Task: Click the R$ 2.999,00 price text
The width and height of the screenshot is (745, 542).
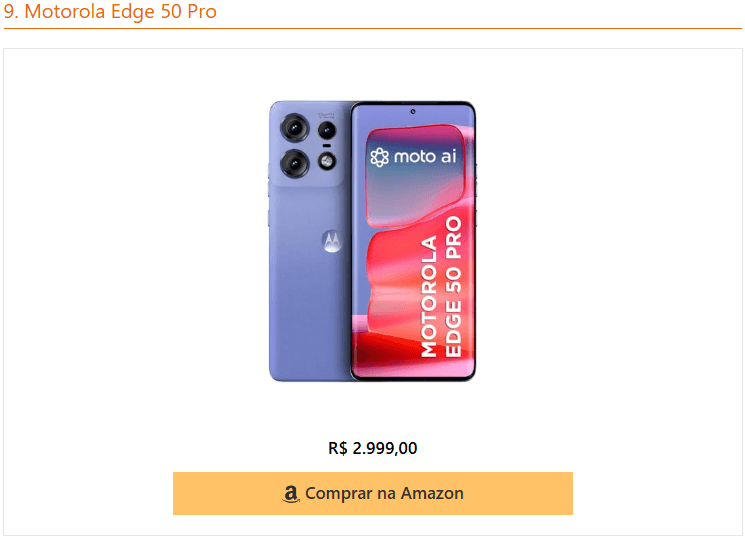Action: [x=372, y=448]
